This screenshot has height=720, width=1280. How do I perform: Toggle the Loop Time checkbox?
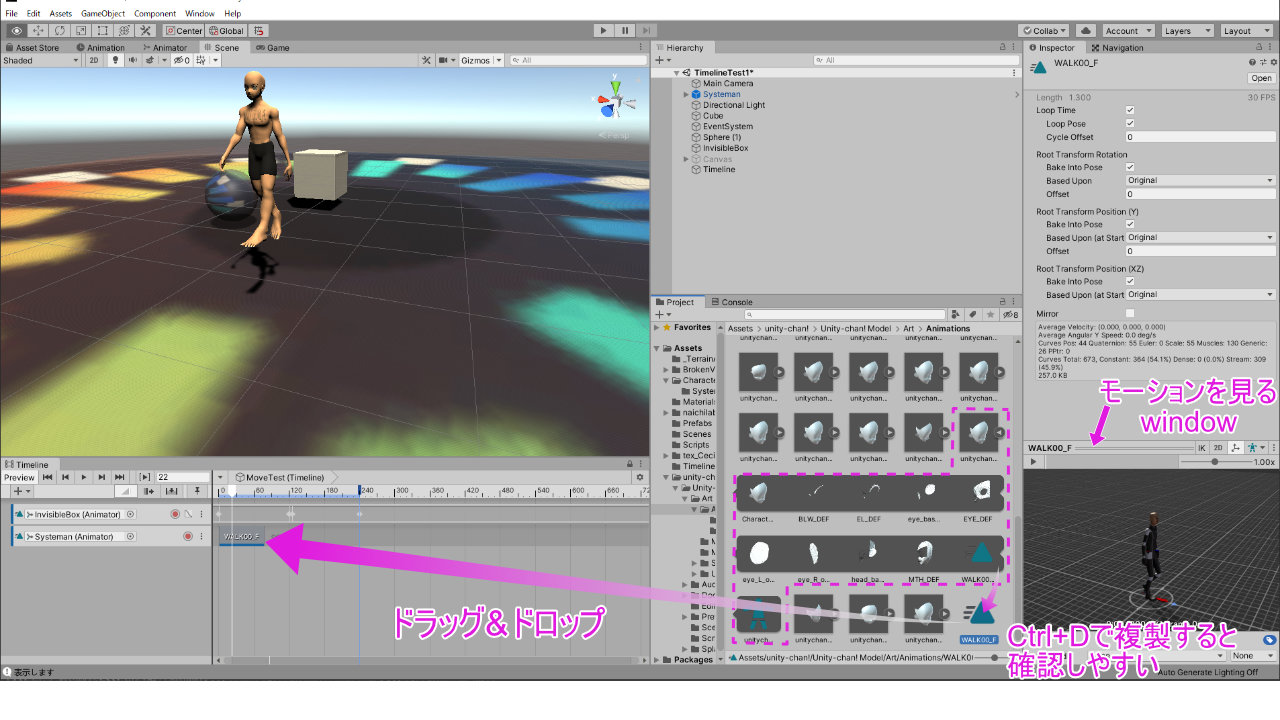point(1130,110)
